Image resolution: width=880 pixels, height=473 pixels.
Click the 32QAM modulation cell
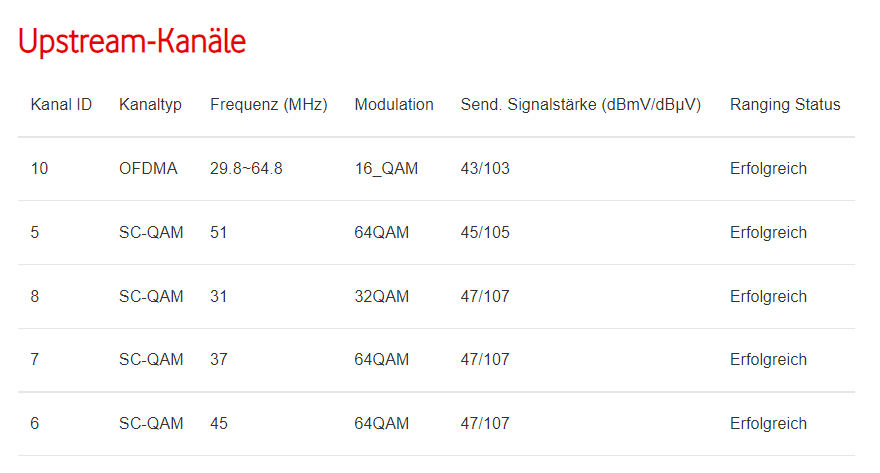(x=382, y=296)
